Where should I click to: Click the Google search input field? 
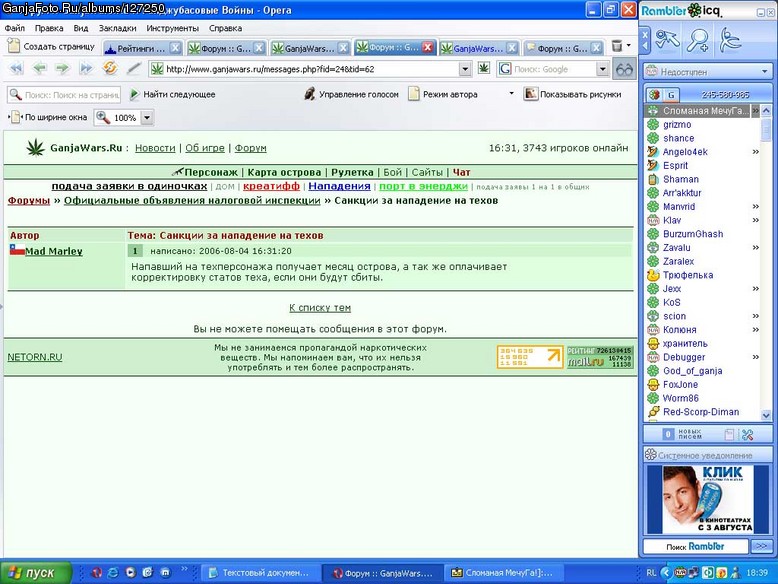(x=553, y=69)
